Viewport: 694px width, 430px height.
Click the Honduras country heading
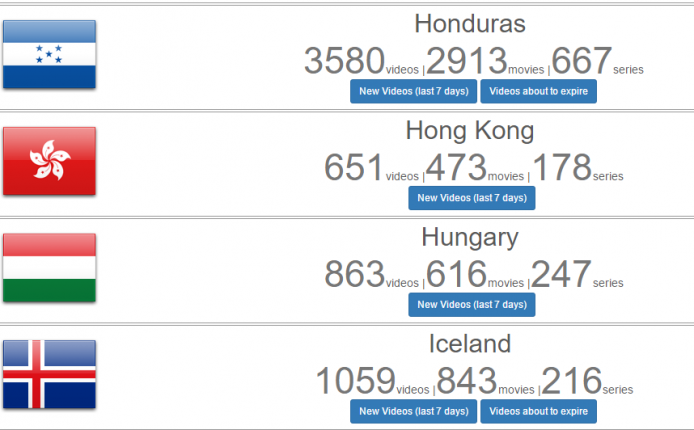point(470,23)
